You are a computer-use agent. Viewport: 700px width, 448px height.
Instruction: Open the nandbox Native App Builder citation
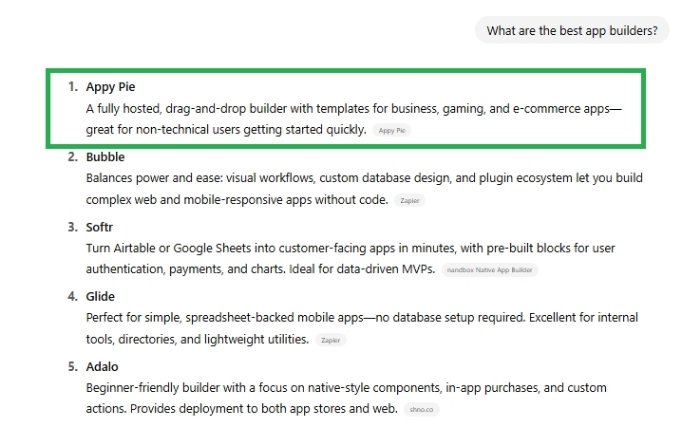(489, 270)
